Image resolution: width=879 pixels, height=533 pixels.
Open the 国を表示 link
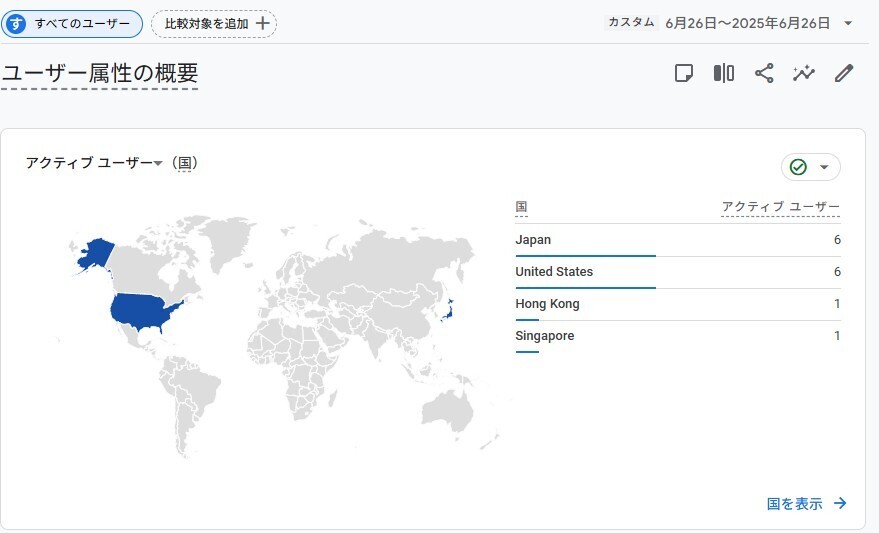[x=795, y=504]
